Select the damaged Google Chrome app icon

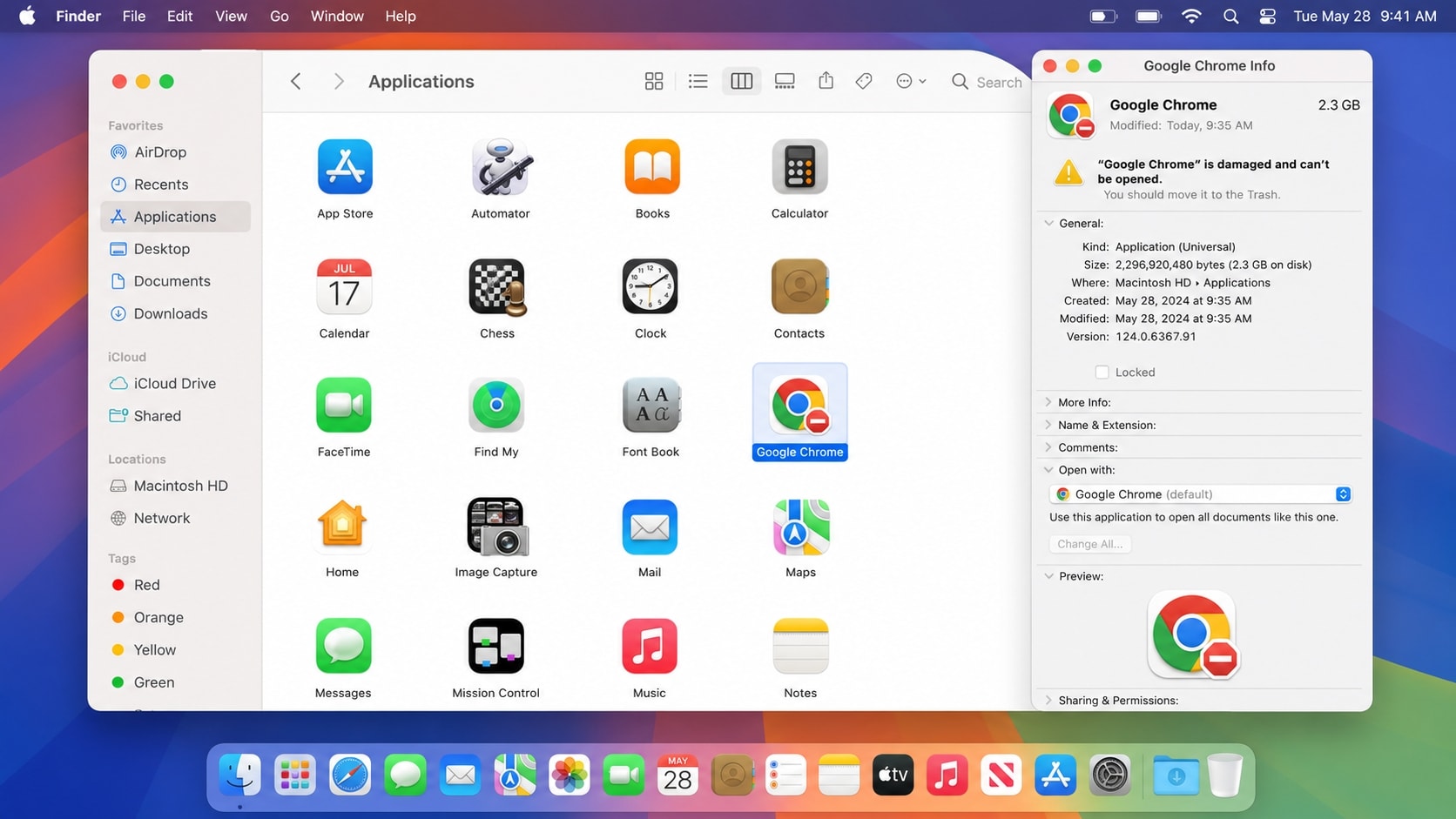(x=799, y=406)
